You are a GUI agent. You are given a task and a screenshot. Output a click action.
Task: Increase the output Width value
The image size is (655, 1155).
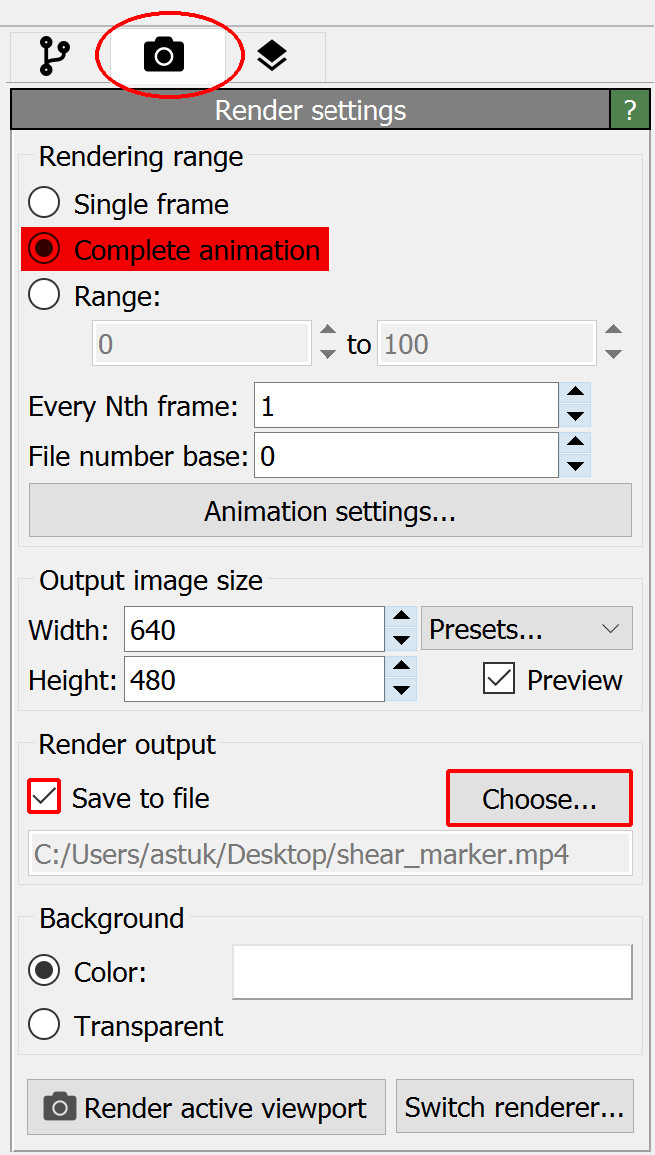click(x=401, y=619)
